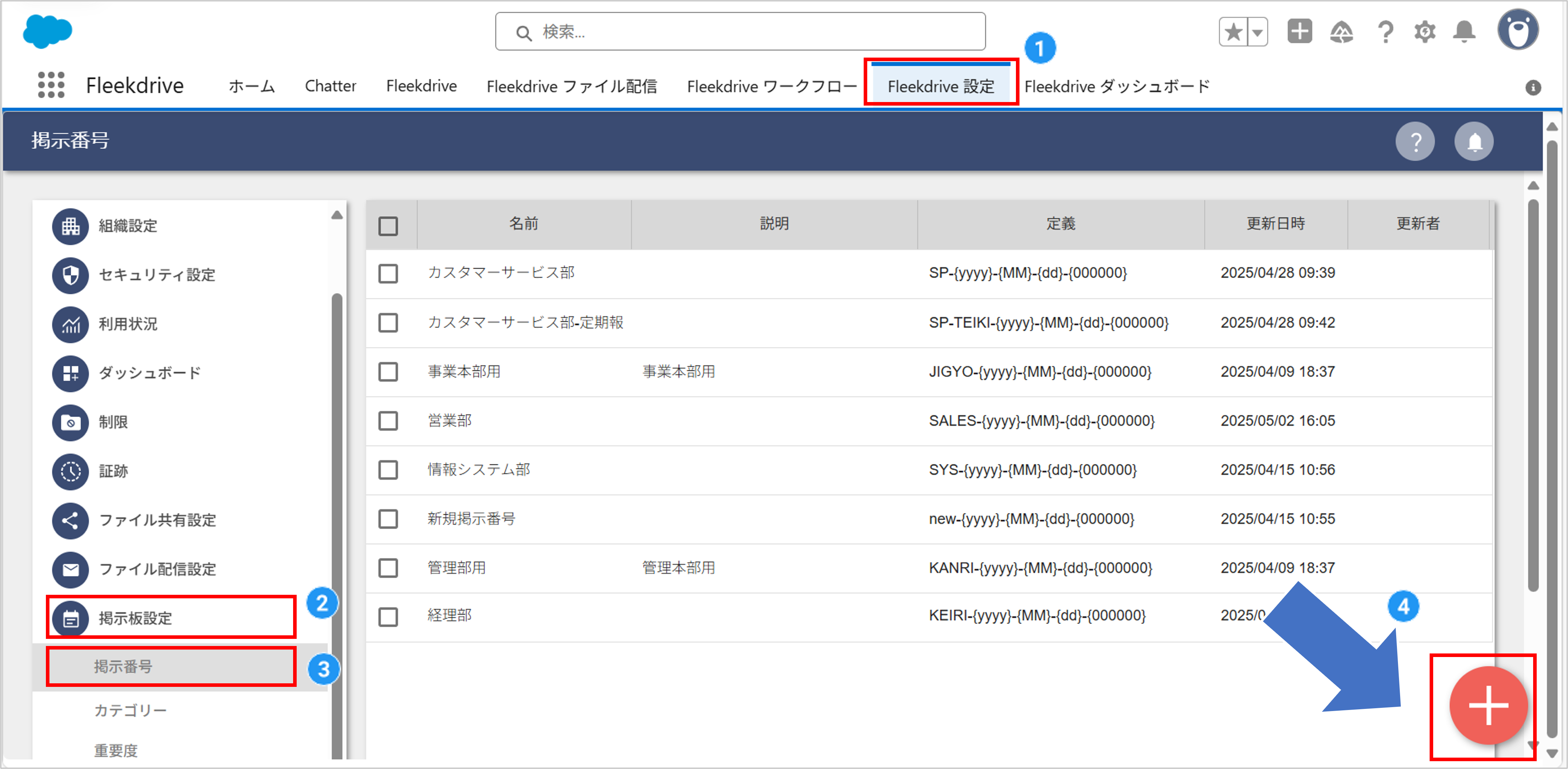The image size is (1568, 769).
Task: Sort by the 更新日時 column header
Action: click(1276, 224)
